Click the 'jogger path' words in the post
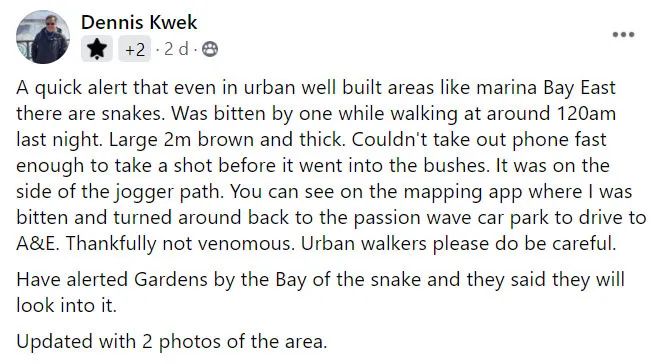Screen dimensions: 666x364 (x=169, y=192)
